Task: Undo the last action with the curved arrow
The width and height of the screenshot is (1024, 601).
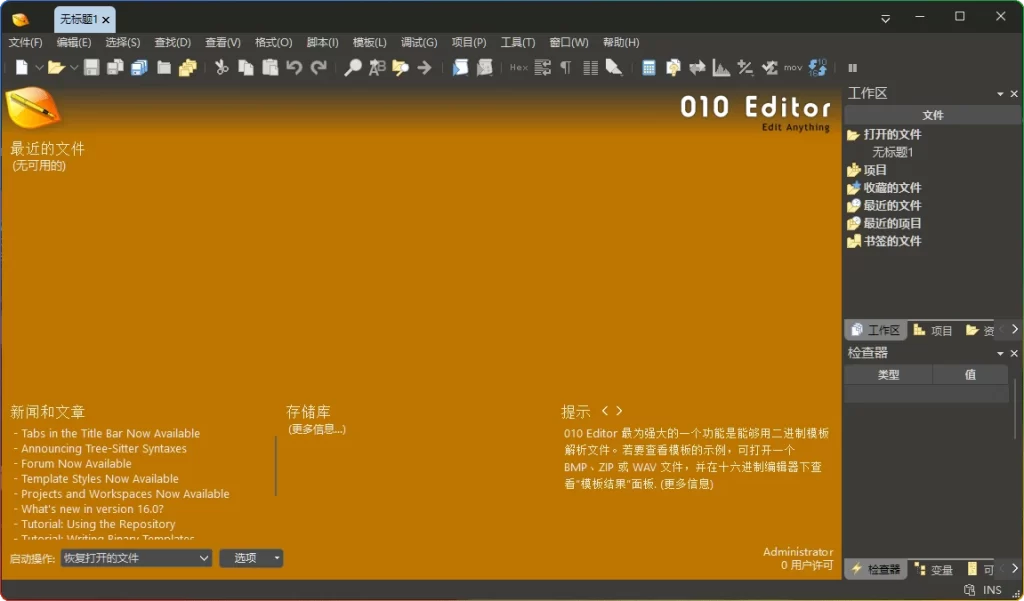Action: [x=294, y=67]
